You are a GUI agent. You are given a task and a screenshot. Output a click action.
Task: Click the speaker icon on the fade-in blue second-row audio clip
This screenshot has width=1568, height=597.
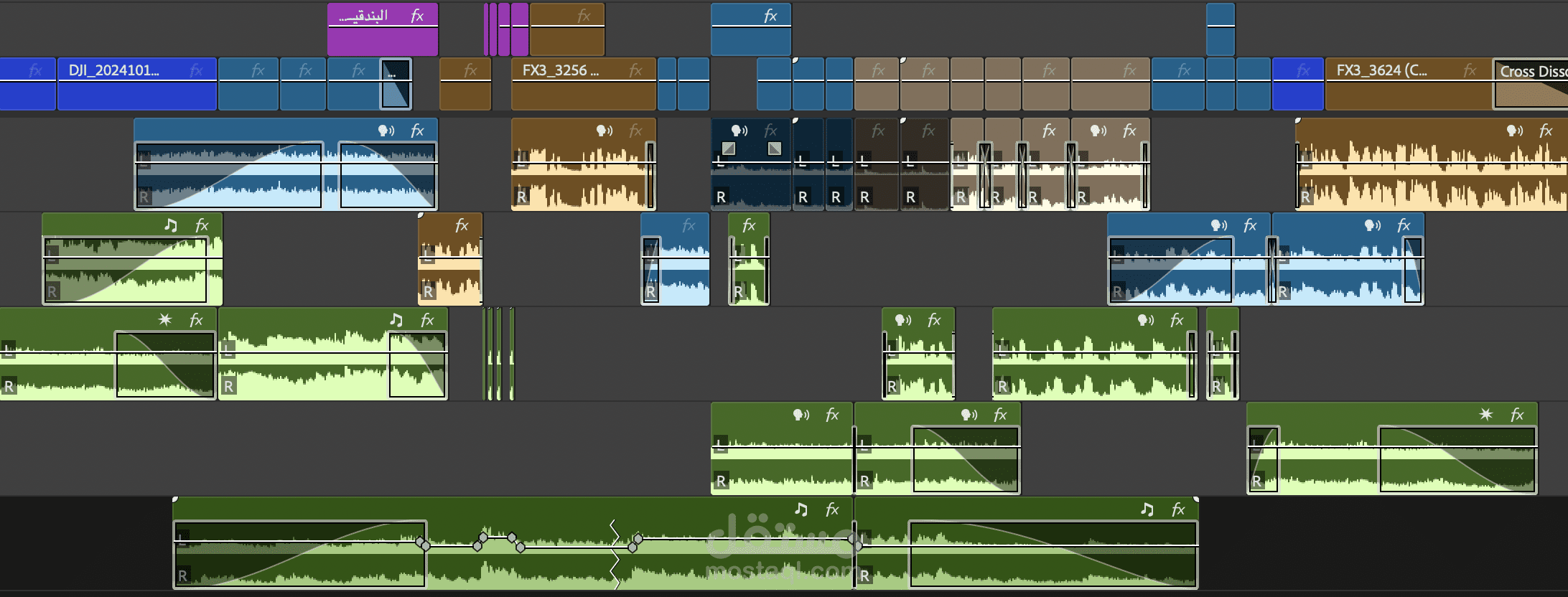coord(1219,225)
